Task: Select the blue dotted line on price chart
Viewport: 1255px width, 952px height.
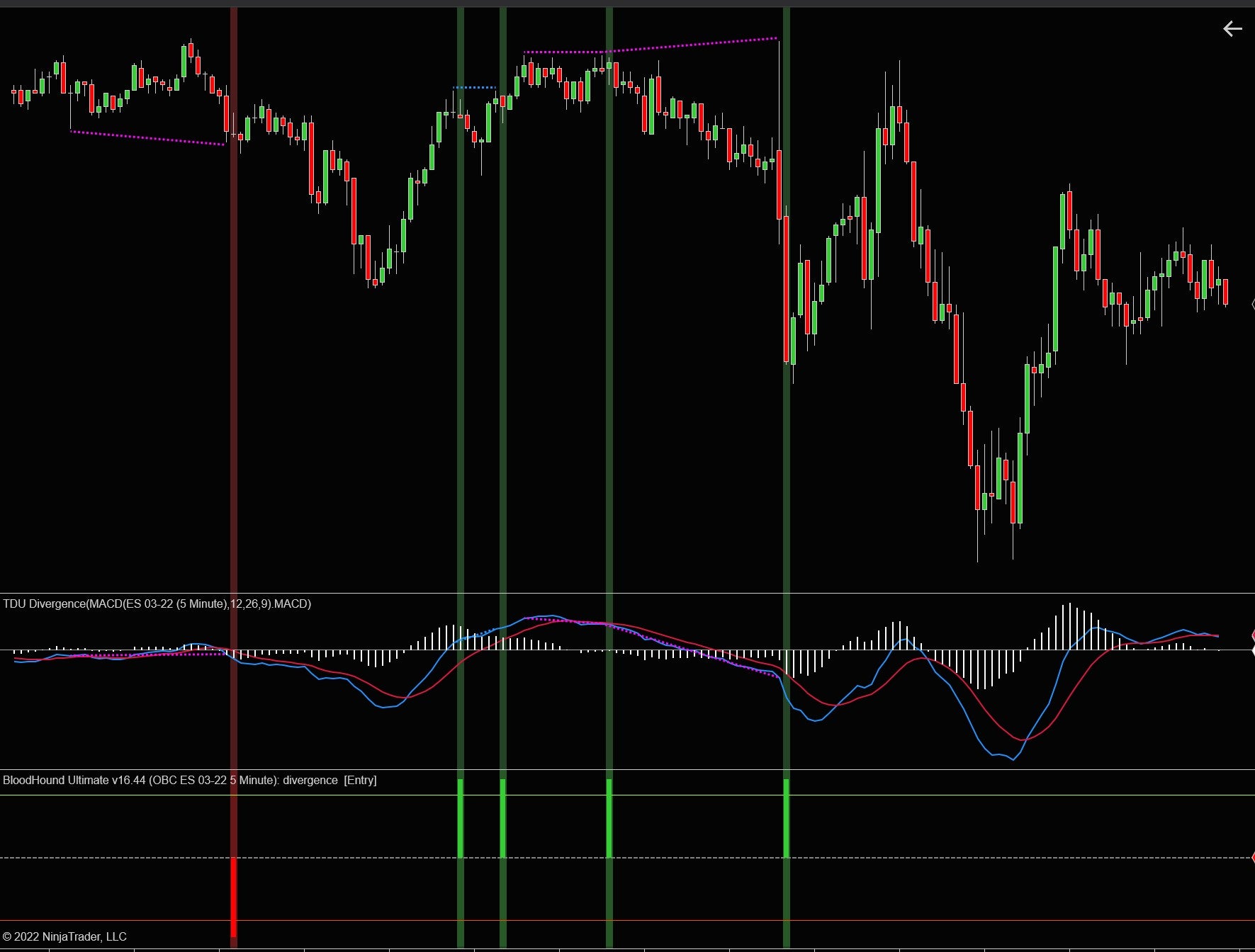Action: 474,88
